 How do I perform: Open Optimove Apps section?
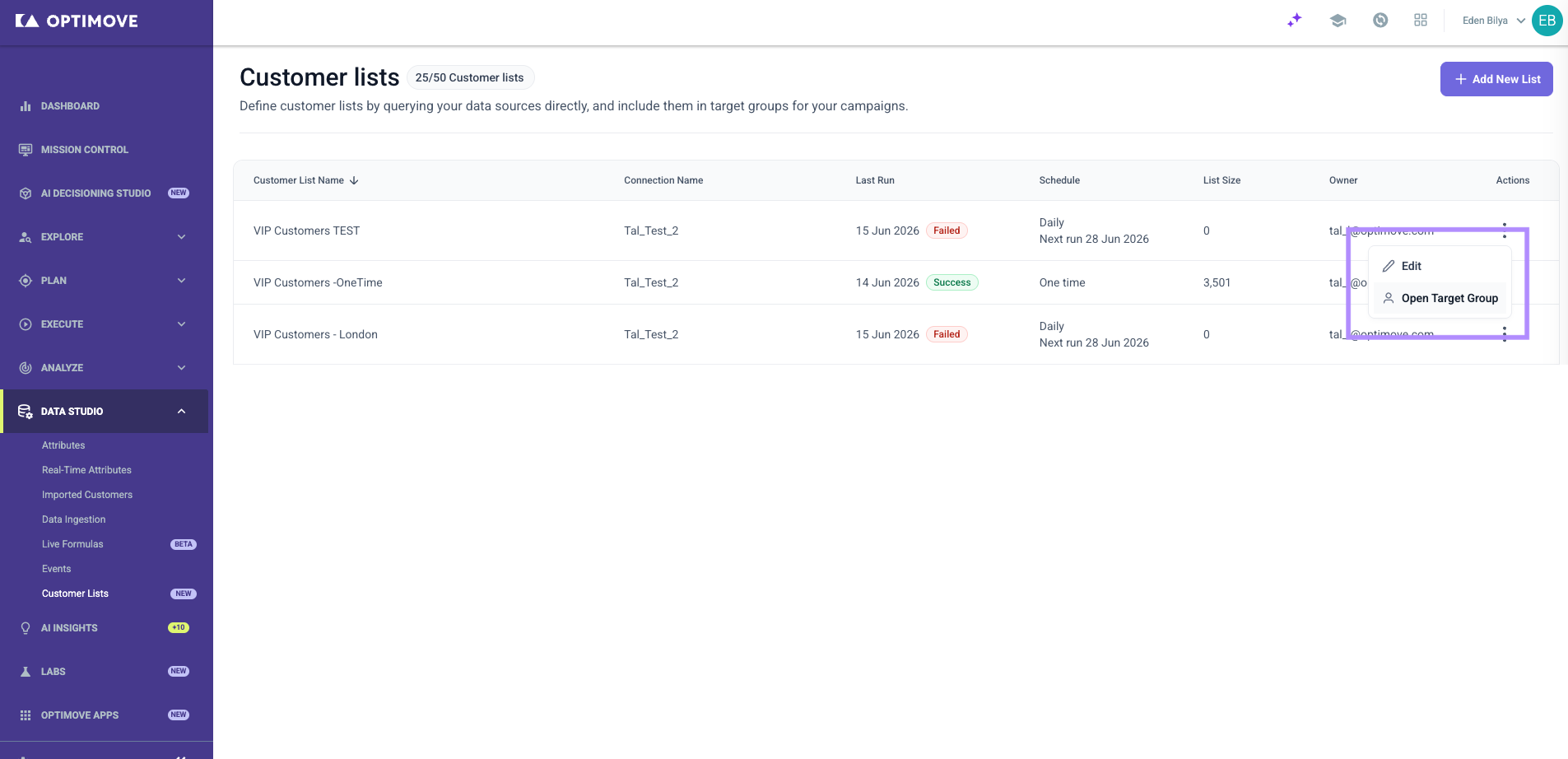pos(80,715)
